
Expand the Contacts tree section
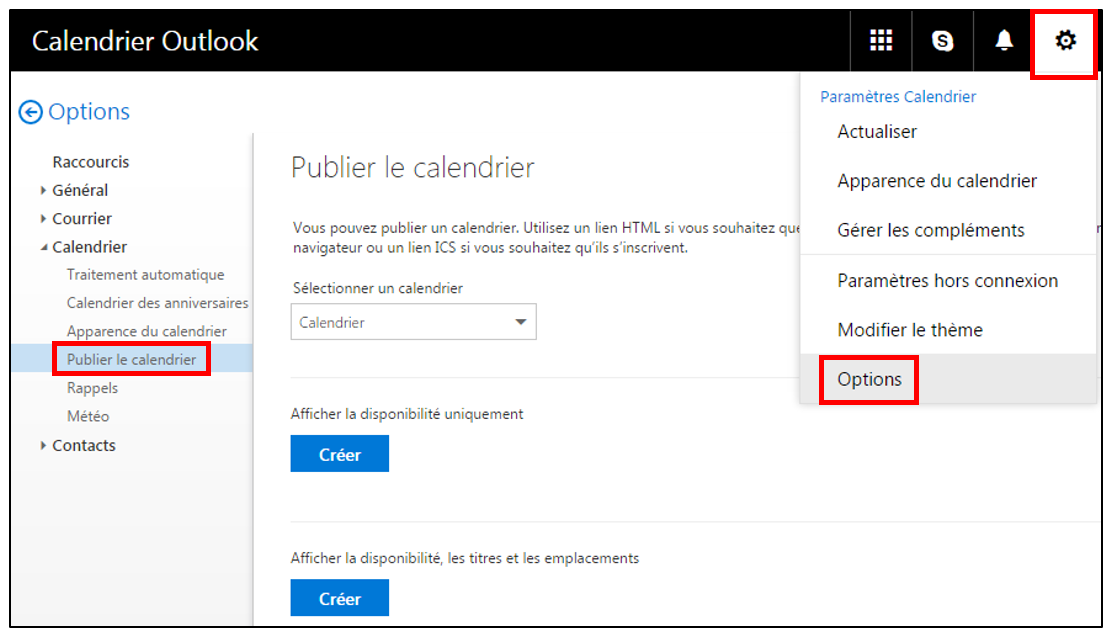point(43,445)
